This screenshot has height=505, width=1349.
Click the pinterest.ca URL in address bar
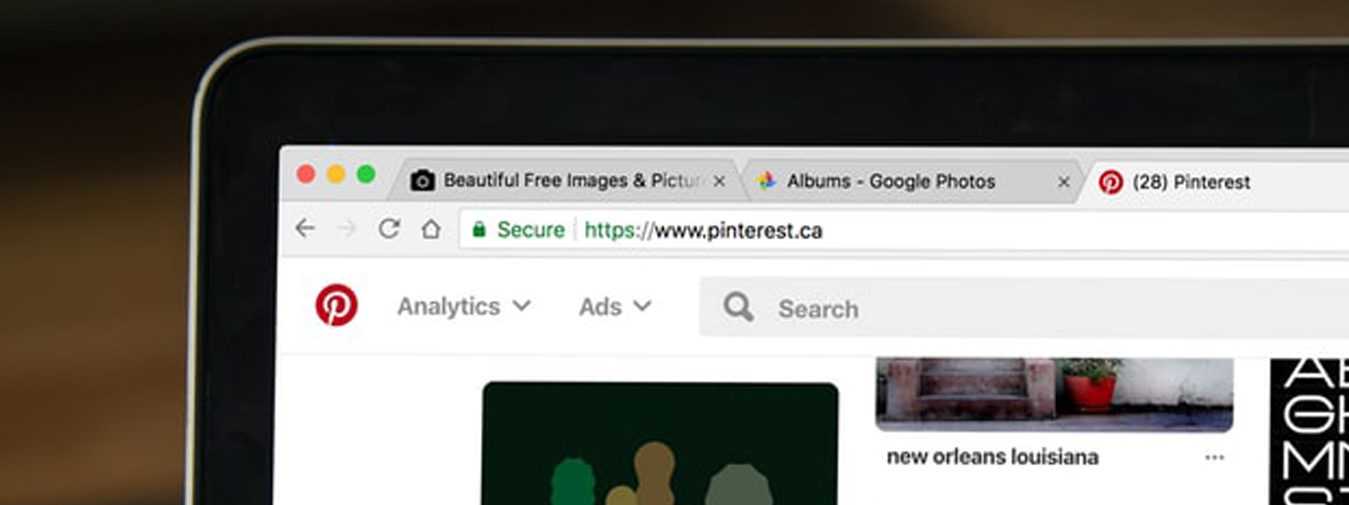point(738,230)
